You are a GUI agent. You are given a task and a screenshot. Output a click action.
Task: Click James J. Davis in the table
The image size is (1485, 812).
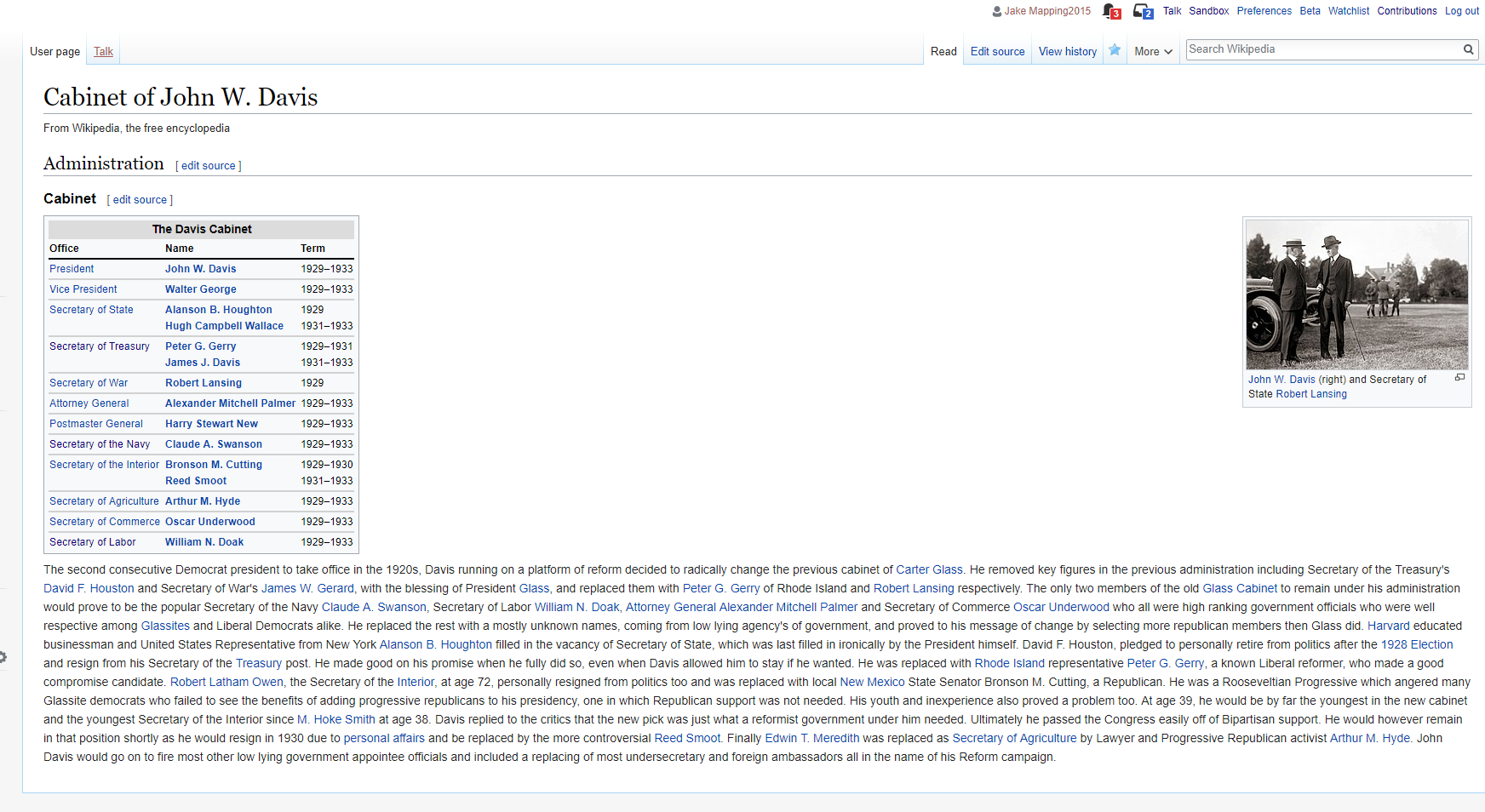pyautogui.click(x=203, y=363)
